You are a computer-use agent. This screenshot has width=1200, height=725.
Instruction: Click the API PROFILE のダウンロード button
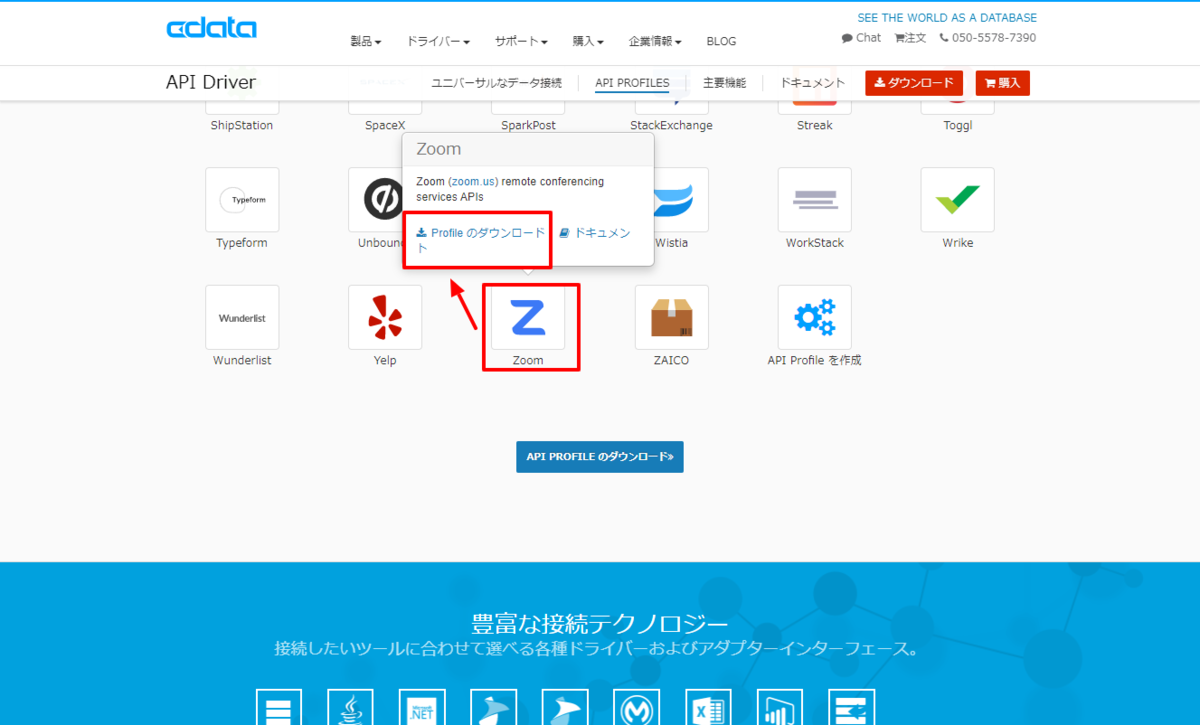tap(600, 456)
